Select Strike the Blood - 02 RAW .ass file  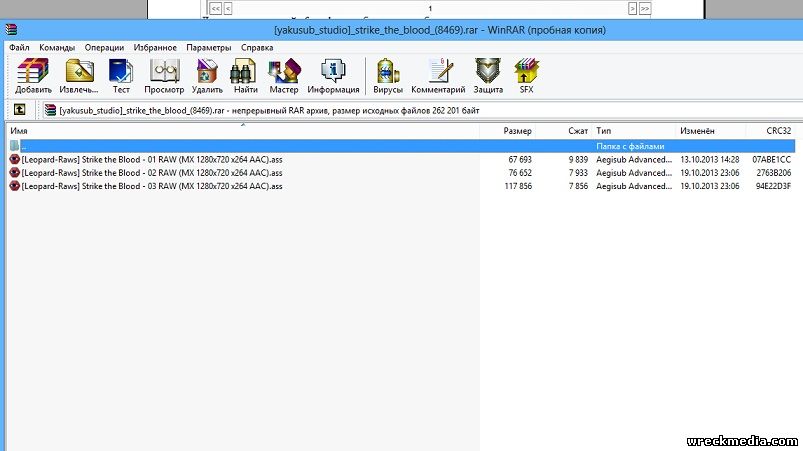tap(152, 173)
